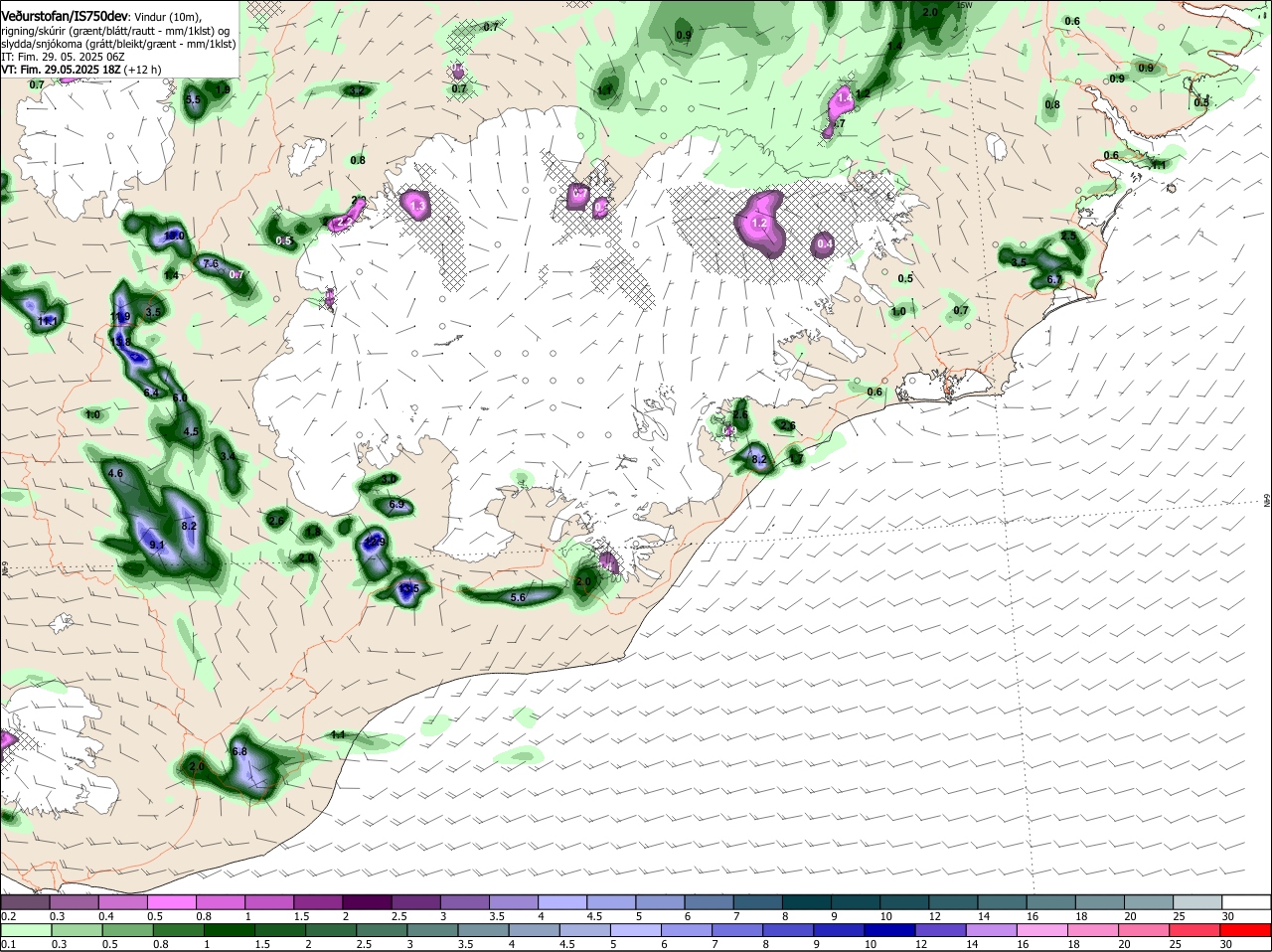Click the 6.8 precipitation value on map

239,752
